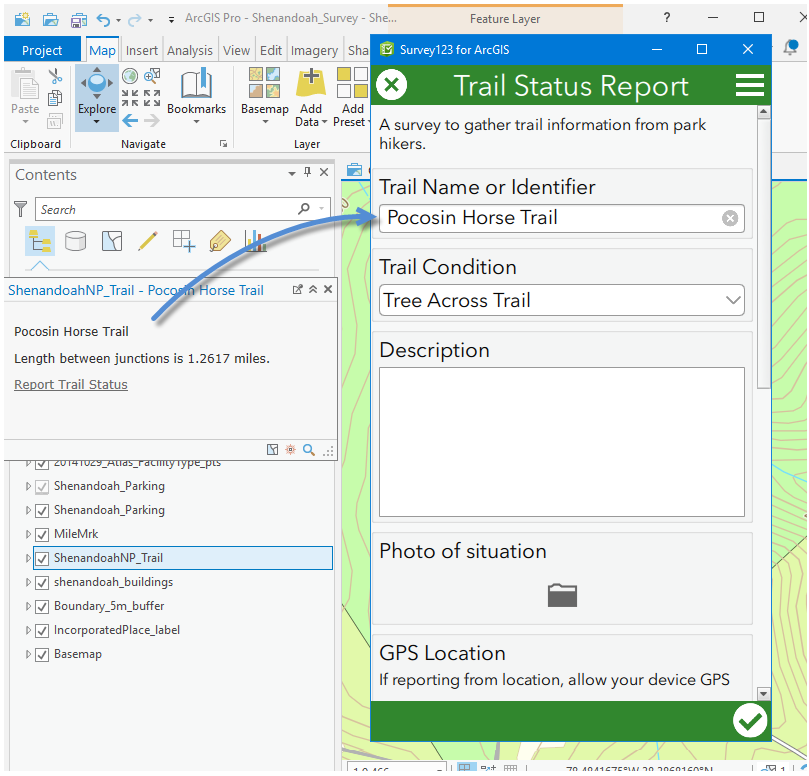Click the Report Trail Status link
The image size is (809, 776).
coord(71,384)
